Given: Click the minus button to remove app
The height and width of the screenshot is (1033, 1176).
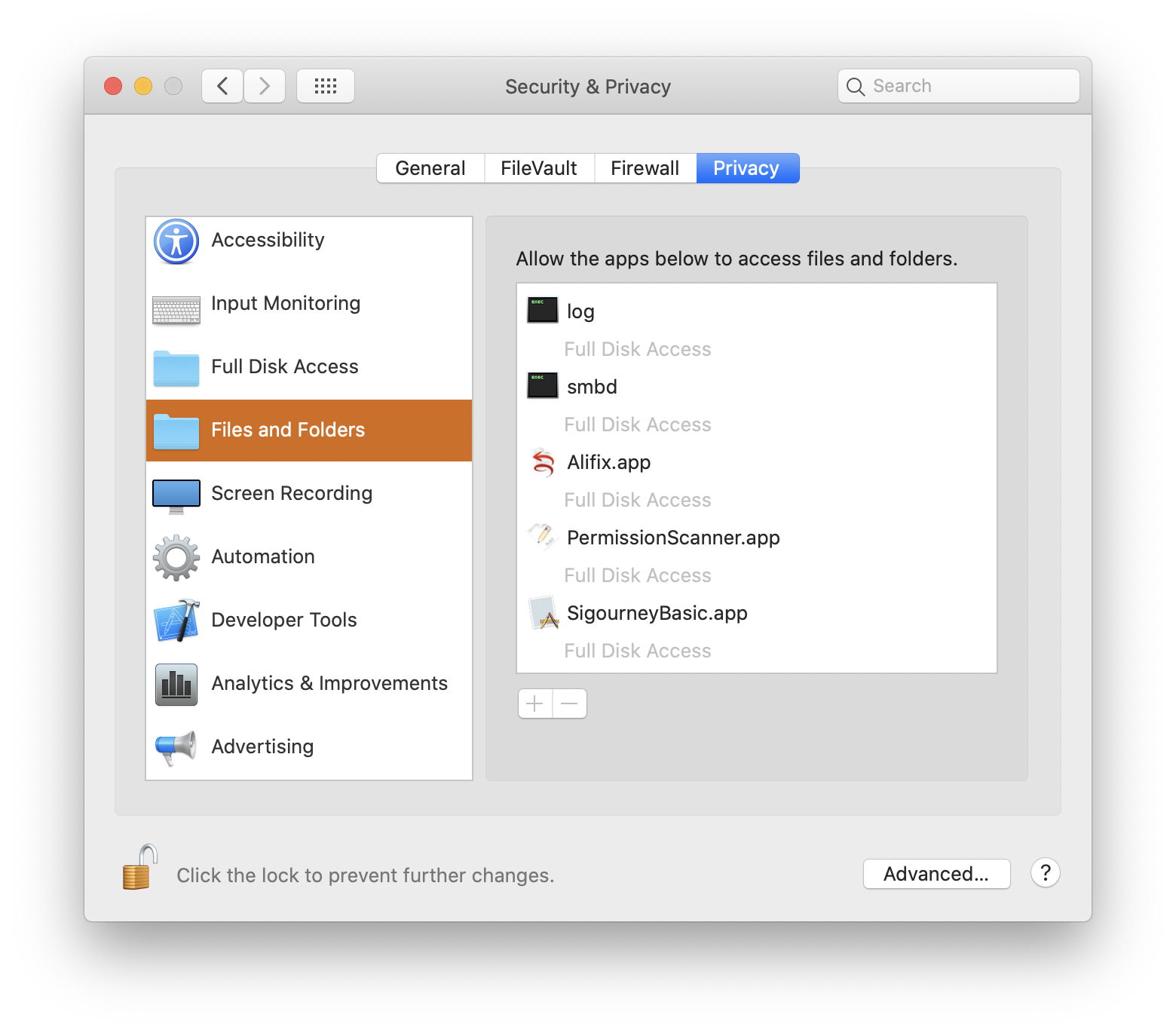Looking at the screenshot, I should pos(570,703).
